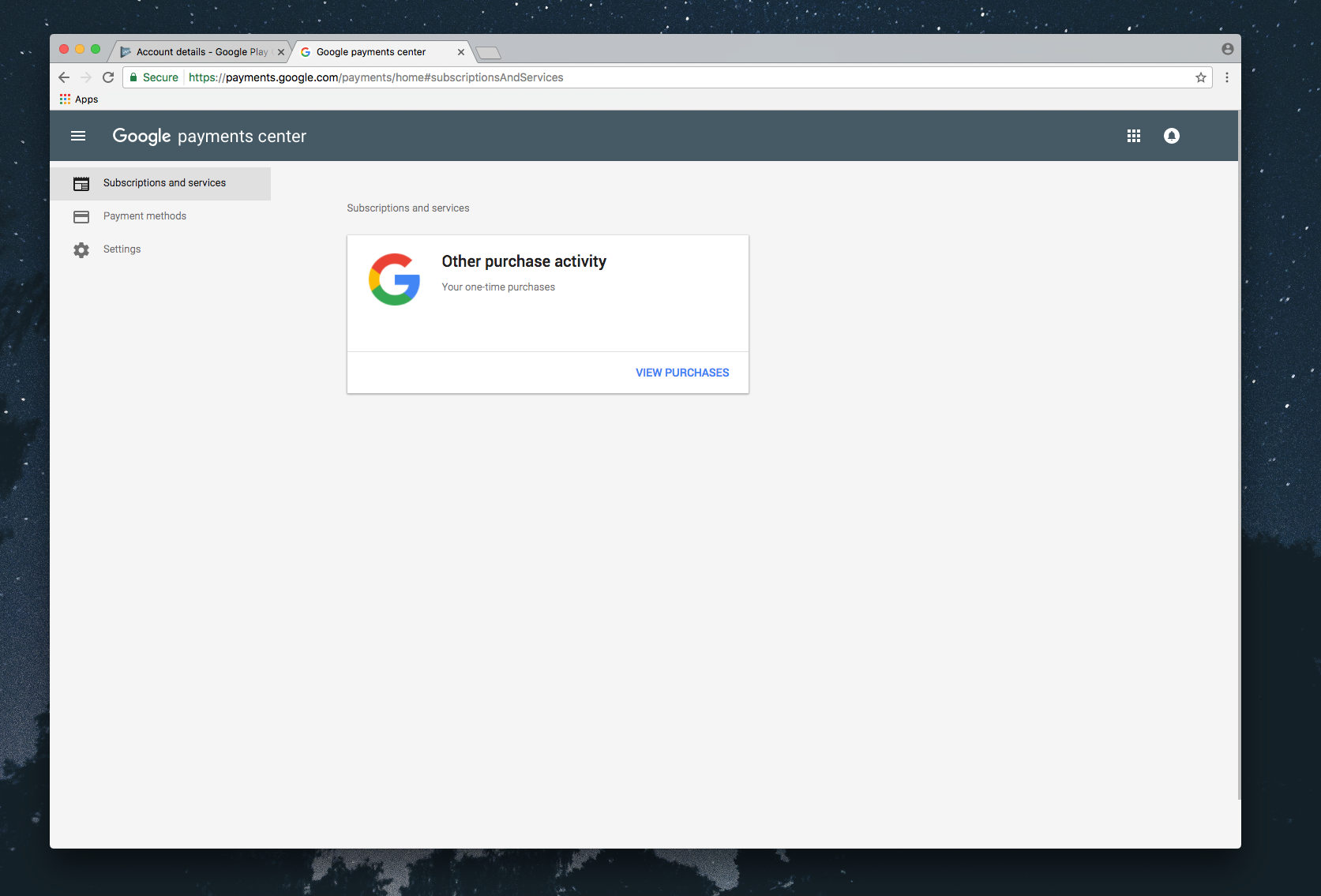
Task: Open Payment methods in the sidebar
Action: click(x=160, y=216)
